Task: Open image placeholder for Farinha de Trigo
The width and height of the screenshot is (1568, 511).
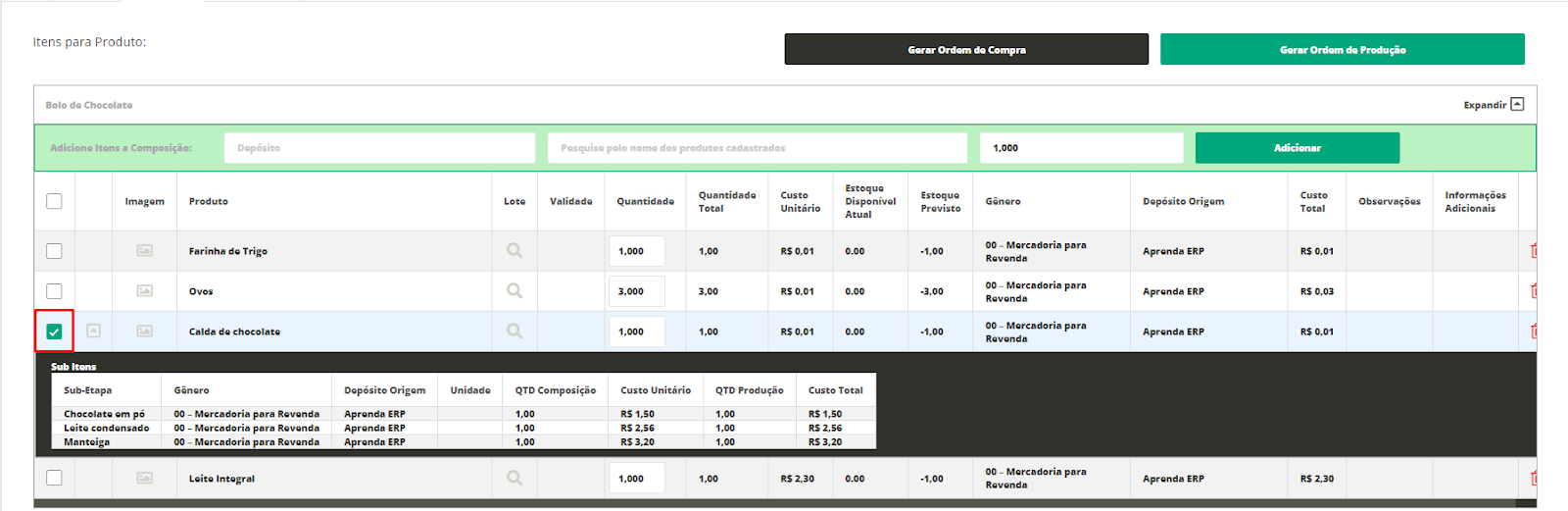Action: pyautogui.click(x=144, y=251)
